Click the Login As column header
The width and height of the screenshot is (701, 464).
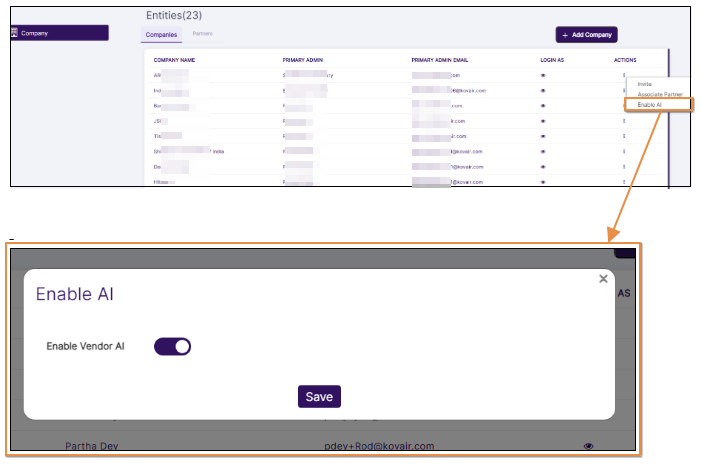click(x=552, y=60)
